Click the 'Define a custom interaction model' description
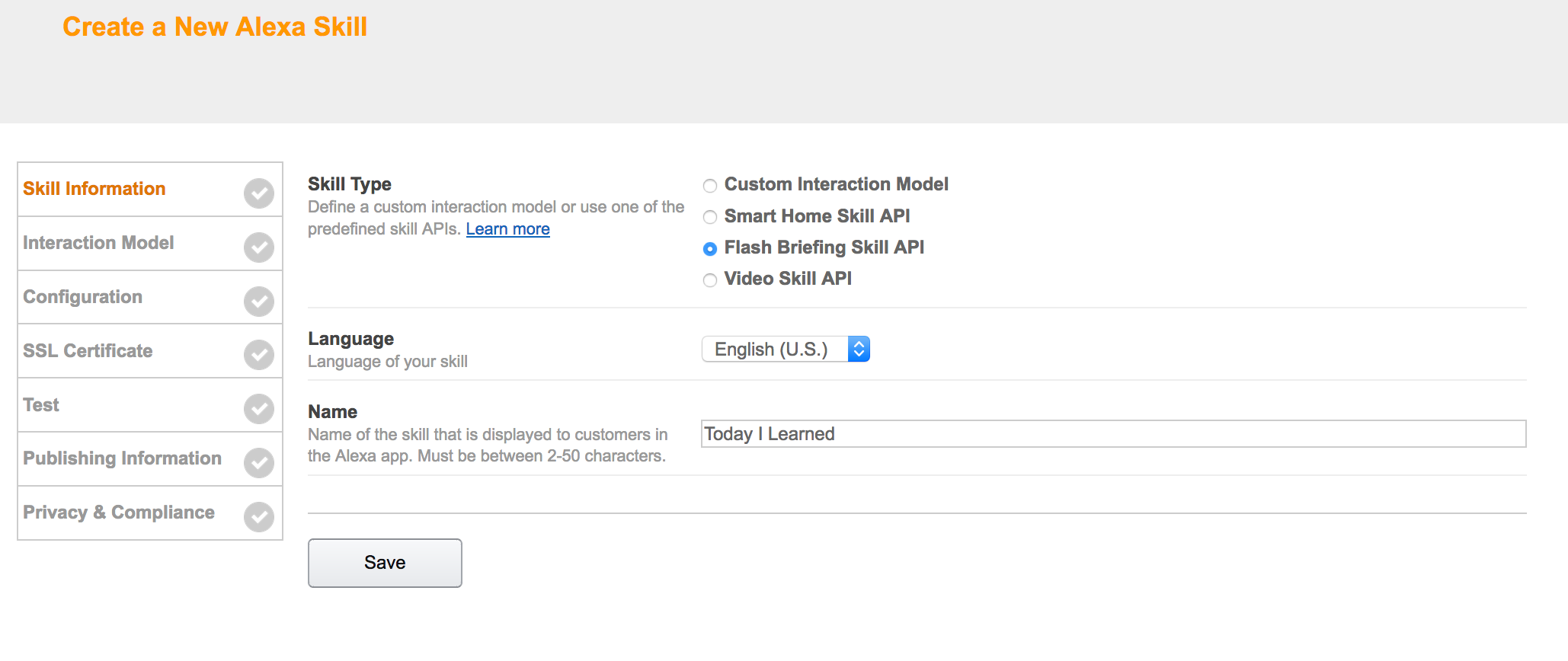Viewport: 1568px width, 661px height. (496, 218)
